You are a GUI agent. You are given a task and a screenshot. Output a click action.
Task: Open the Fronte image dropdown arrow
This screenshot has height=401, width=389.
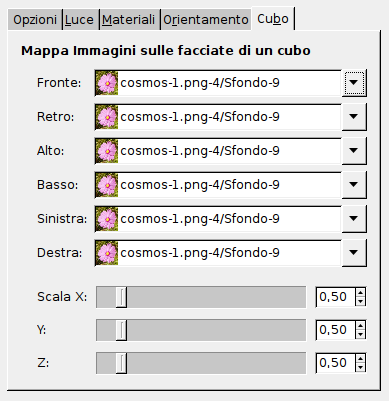click(x=354, y=83)
